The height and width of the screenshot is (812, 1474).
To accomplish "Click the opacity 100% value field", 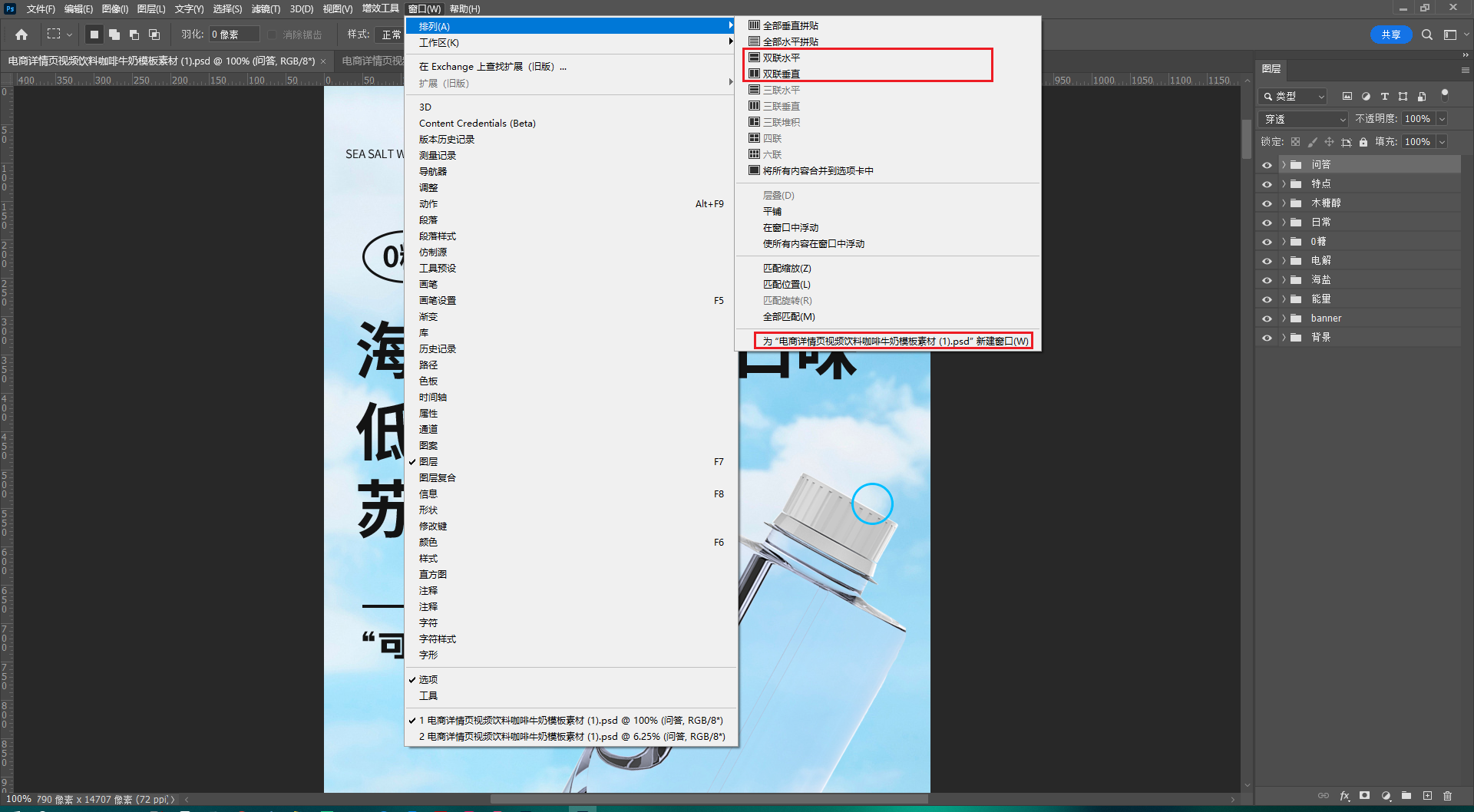I will click(1418, 119).
